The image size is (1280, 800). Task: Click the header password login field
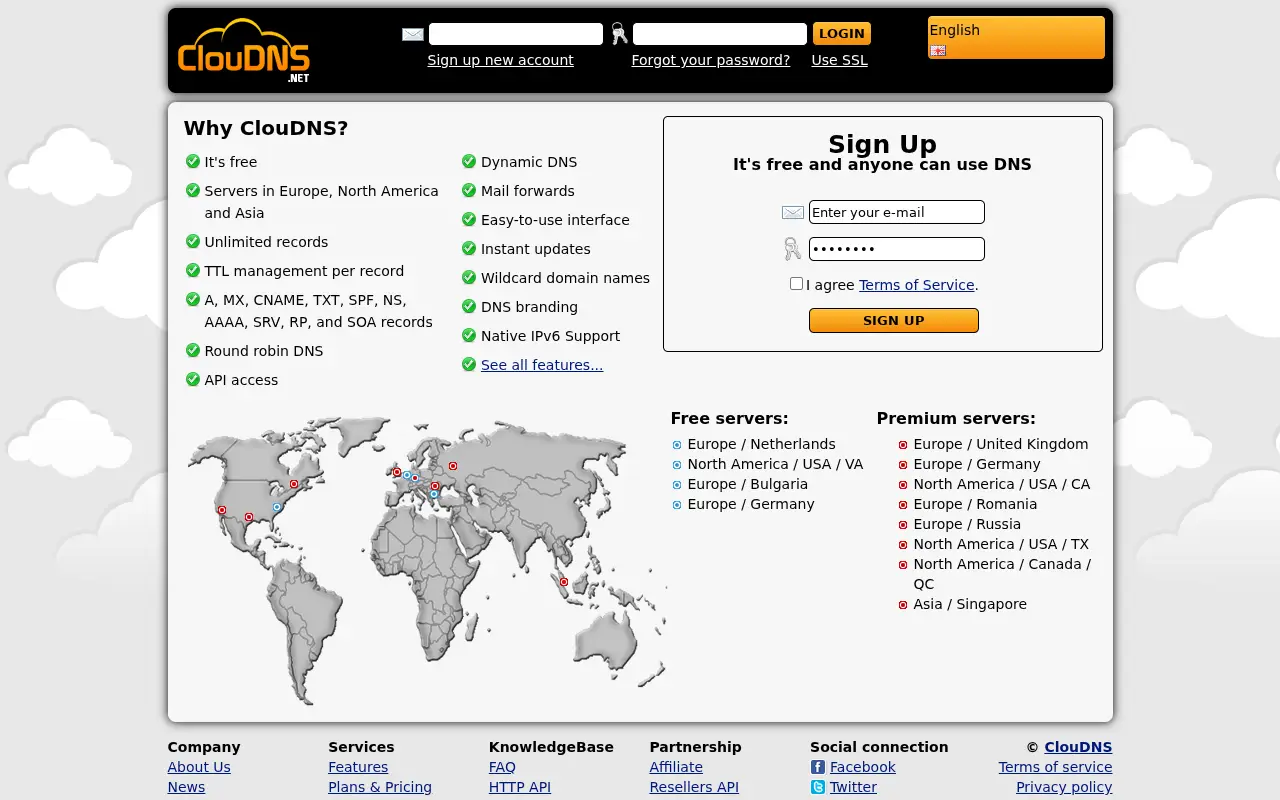pyautogui.click(x=720, y=34)
